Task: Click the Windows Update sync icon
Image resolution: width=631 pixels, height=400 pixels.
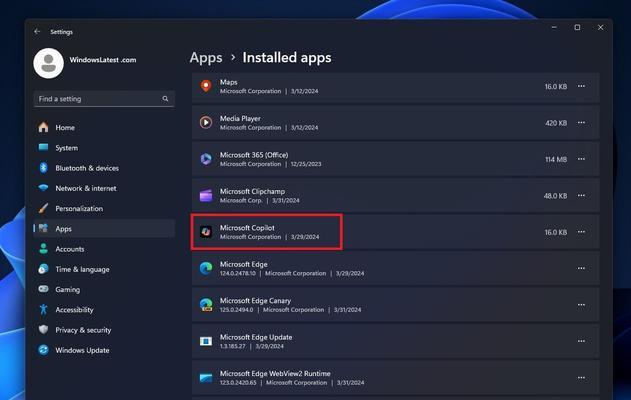Action: click(43, 350)
